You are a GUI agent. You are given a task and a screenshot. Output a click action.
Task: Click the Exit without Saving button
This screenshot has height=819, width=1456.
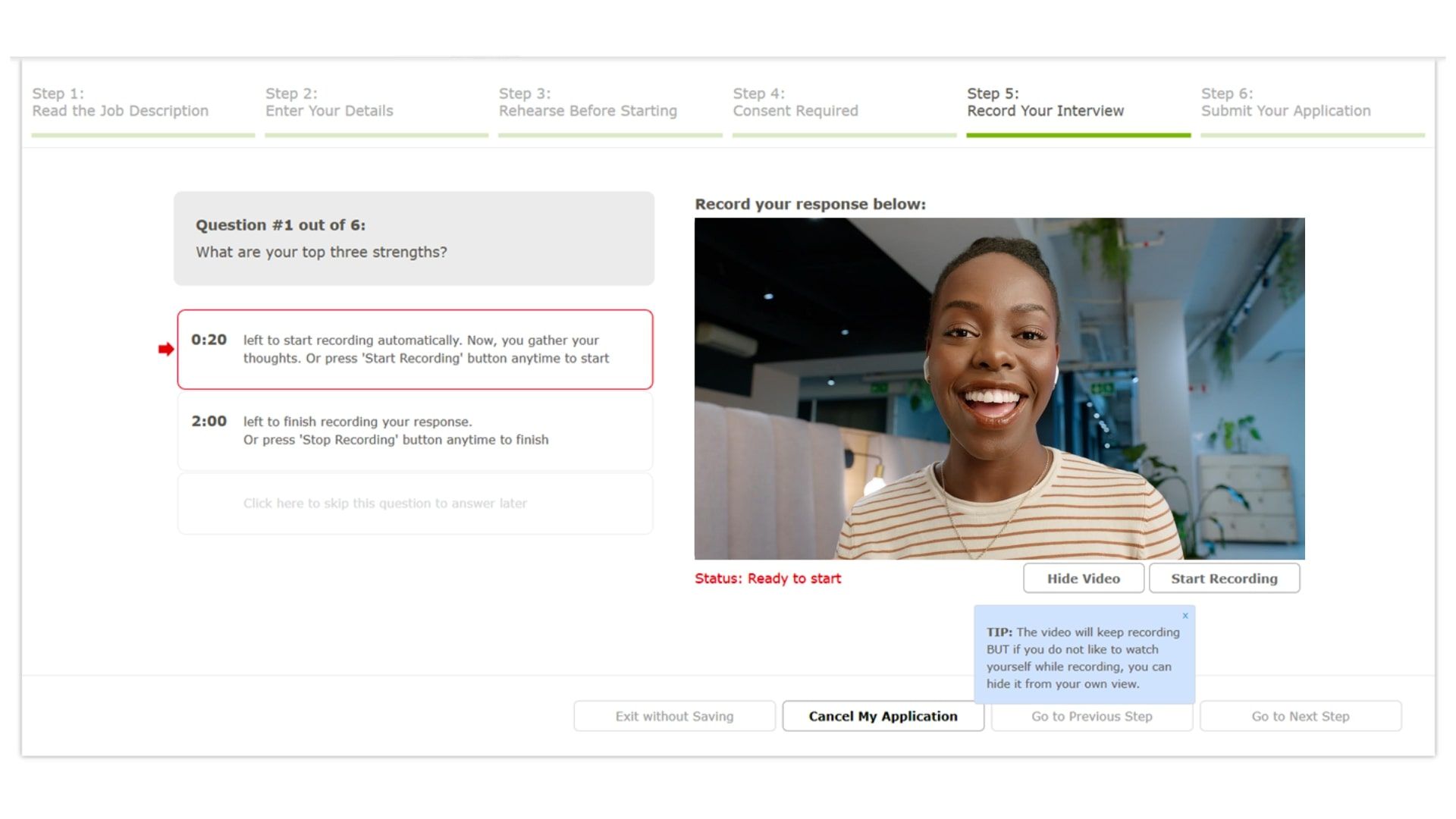pos(673,716)
